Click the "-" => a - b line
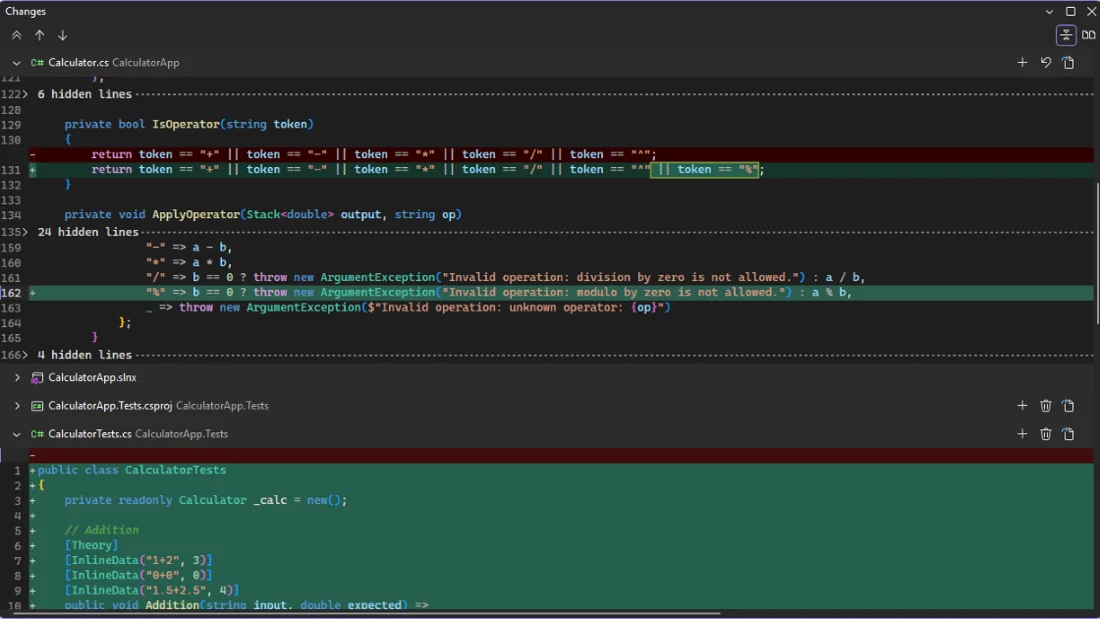The width and height of the screenshot is (1100, 619). coord(189,247)
